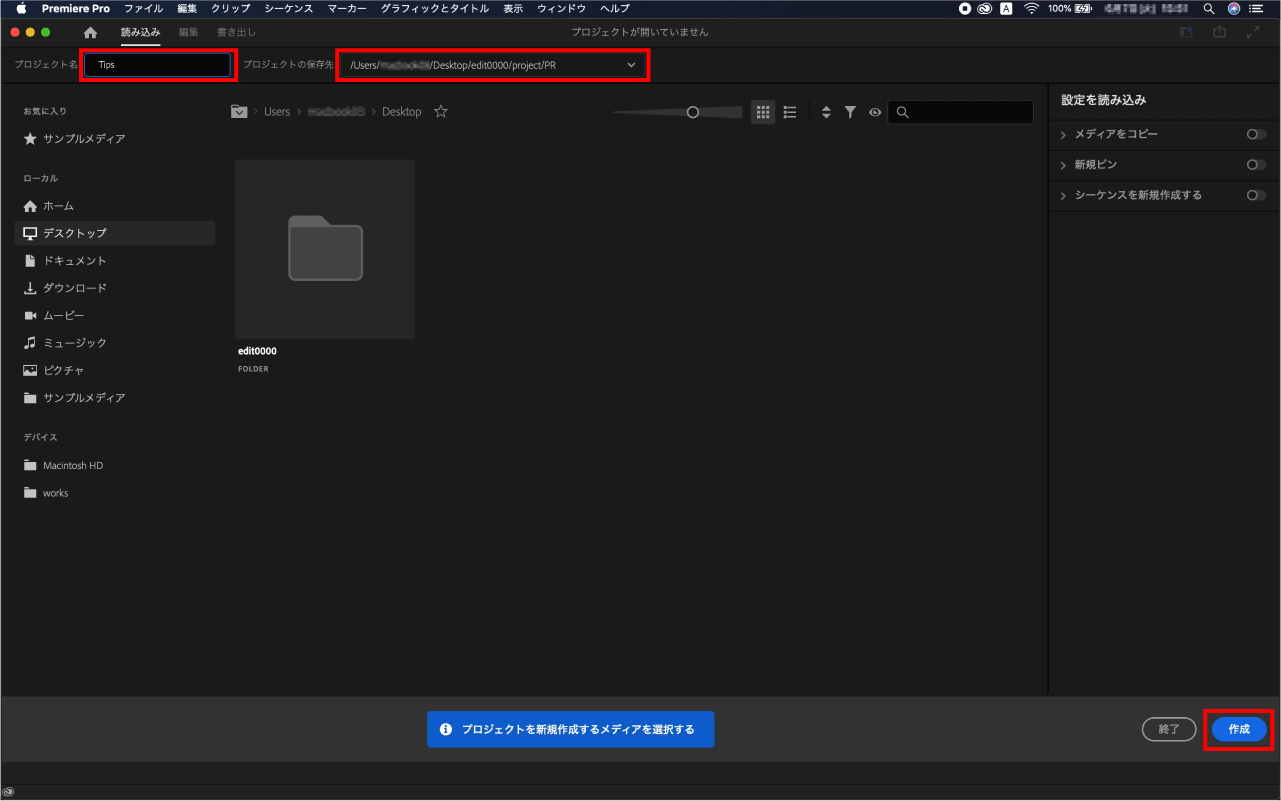Open Creative Cloud icon in status bar
1281x801 pixels.
click(8, 792)
